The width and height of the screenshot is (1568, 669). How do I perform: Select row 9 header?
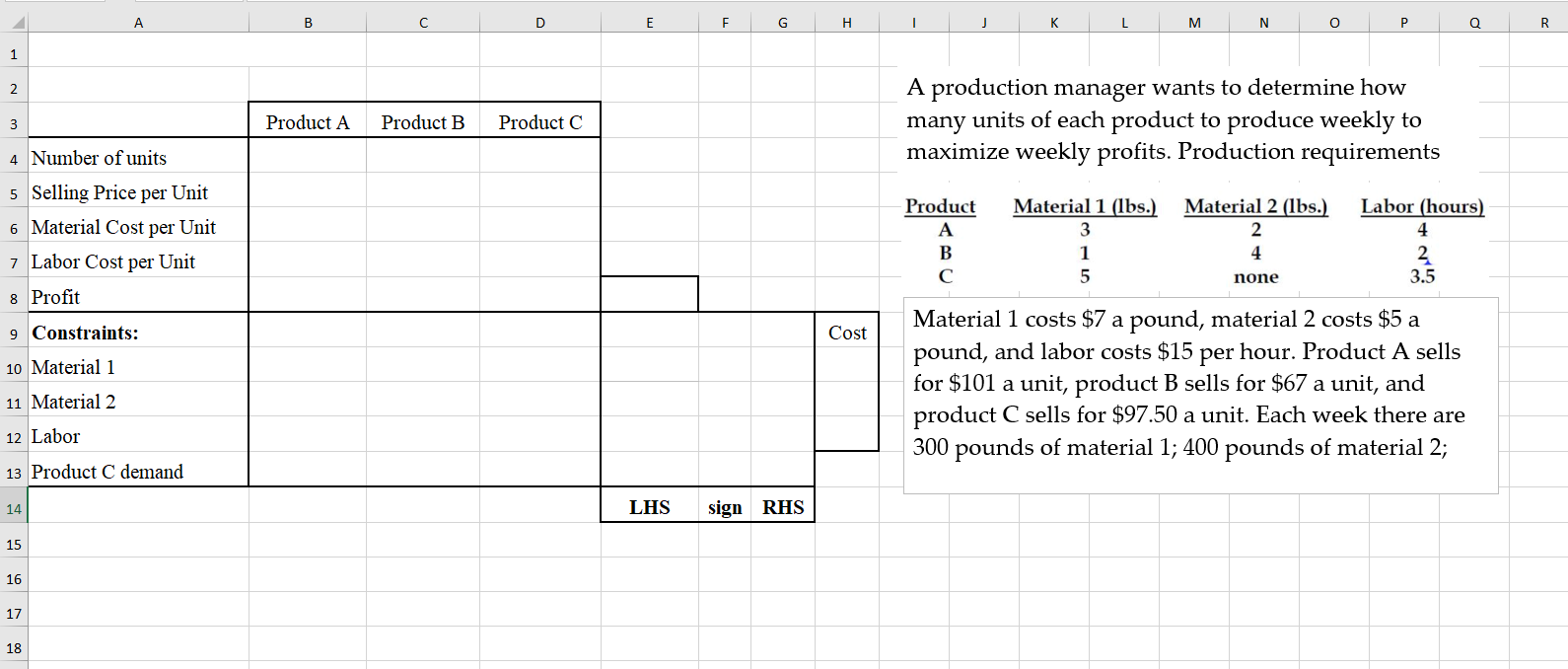[14, 334]
